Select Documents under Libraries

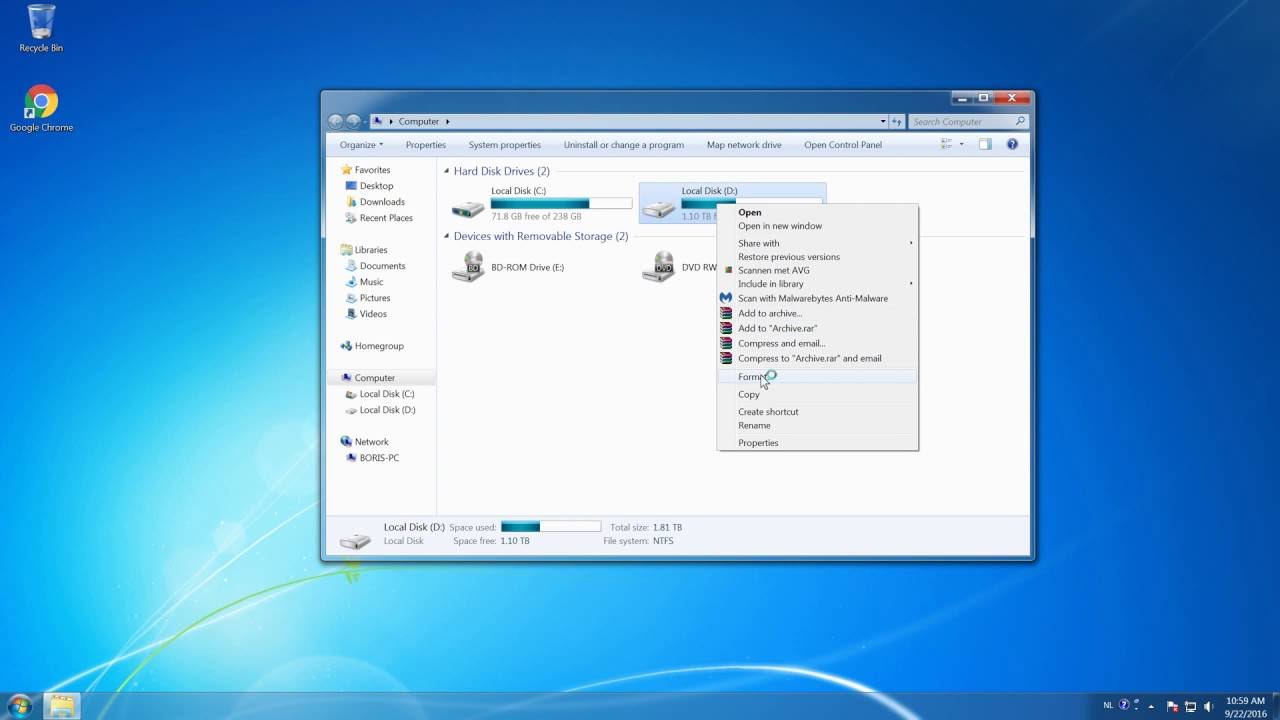pyautogui.click(x=382, y=266)
